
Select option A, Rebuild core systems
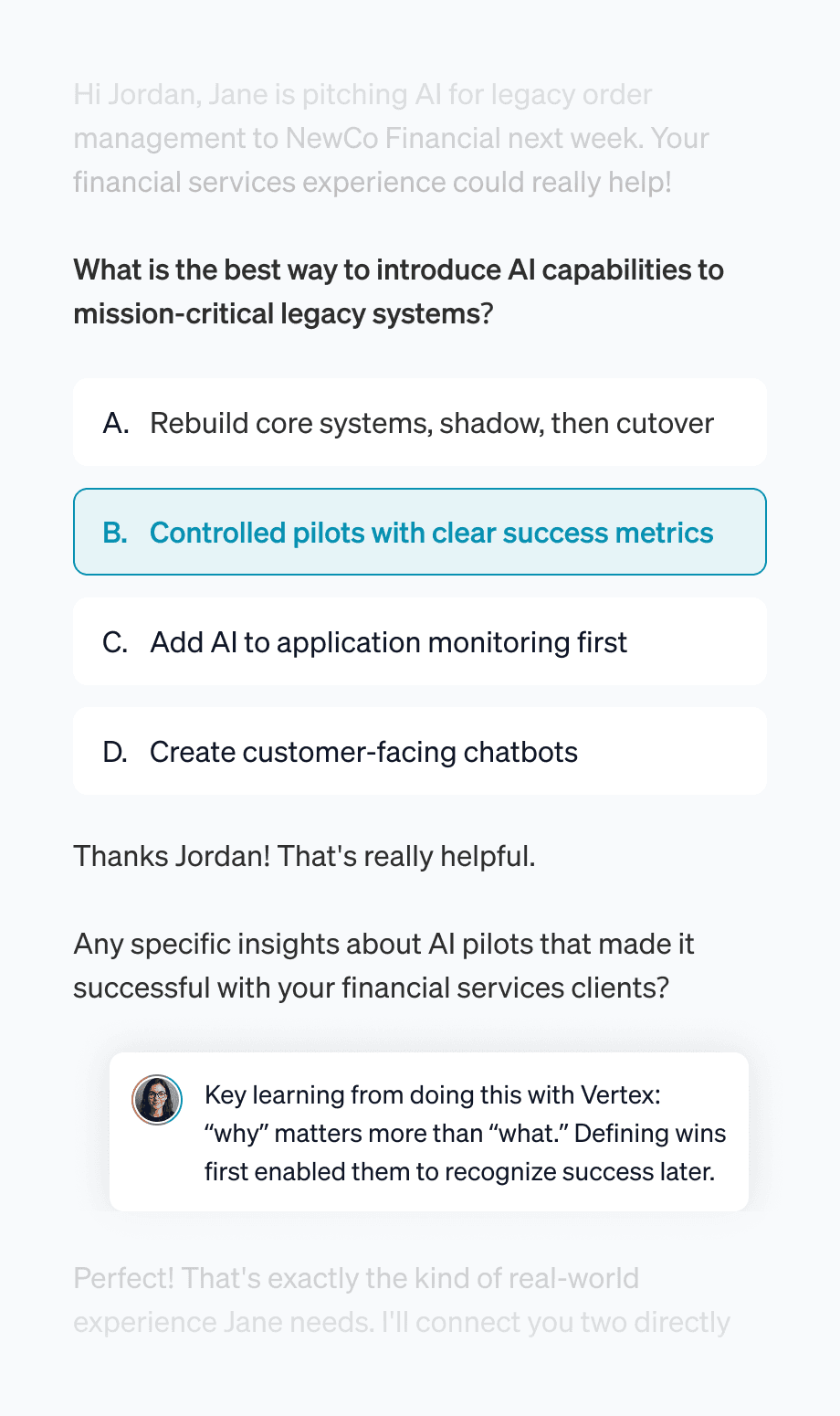[x=420, y=423]
